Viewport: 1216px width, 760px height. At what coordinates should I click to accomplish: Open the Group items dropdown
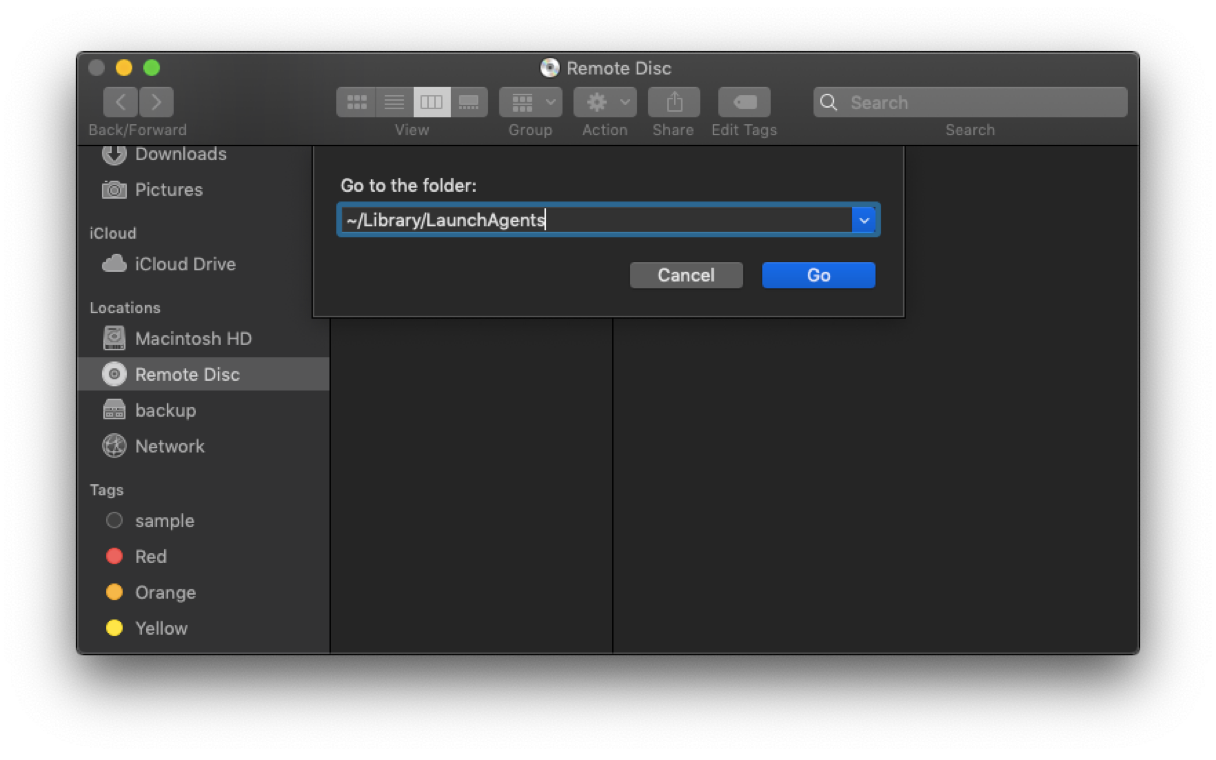tap(530, 102)
